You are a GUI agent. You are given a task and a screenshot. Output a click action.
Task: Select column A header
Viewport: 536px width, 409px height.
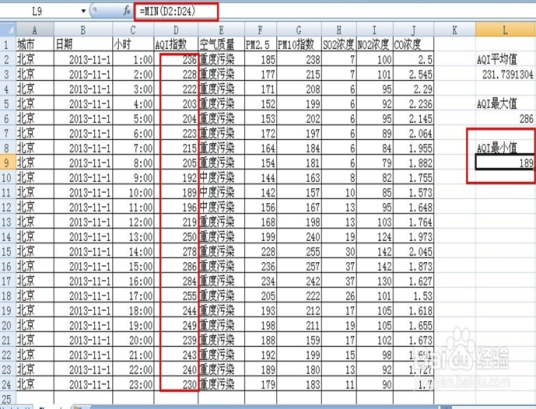click(x=35, y=30)
